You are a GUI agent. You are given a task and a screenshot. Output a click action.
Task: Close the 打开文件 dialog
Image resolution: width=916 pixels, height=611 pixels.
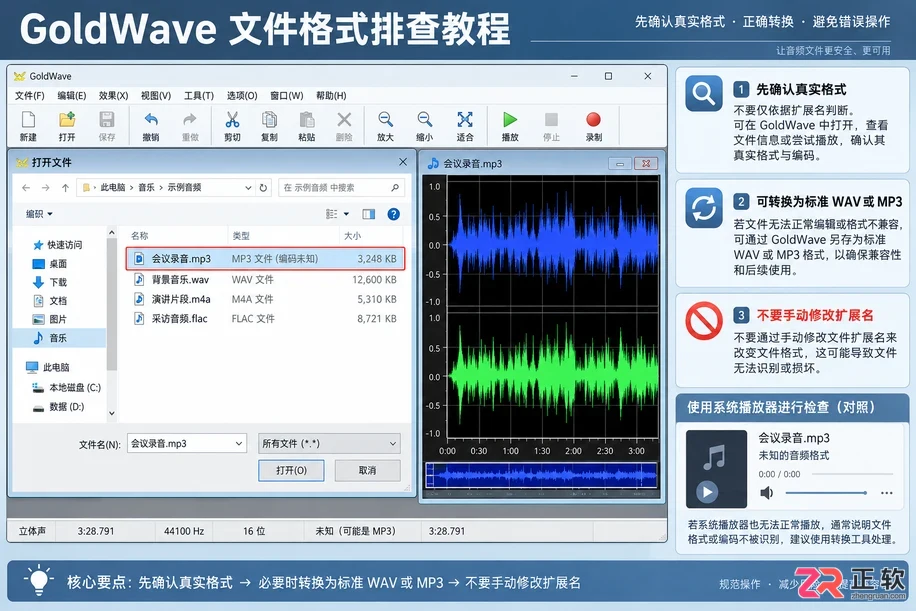pyautogui.click(x=403, y=162)
